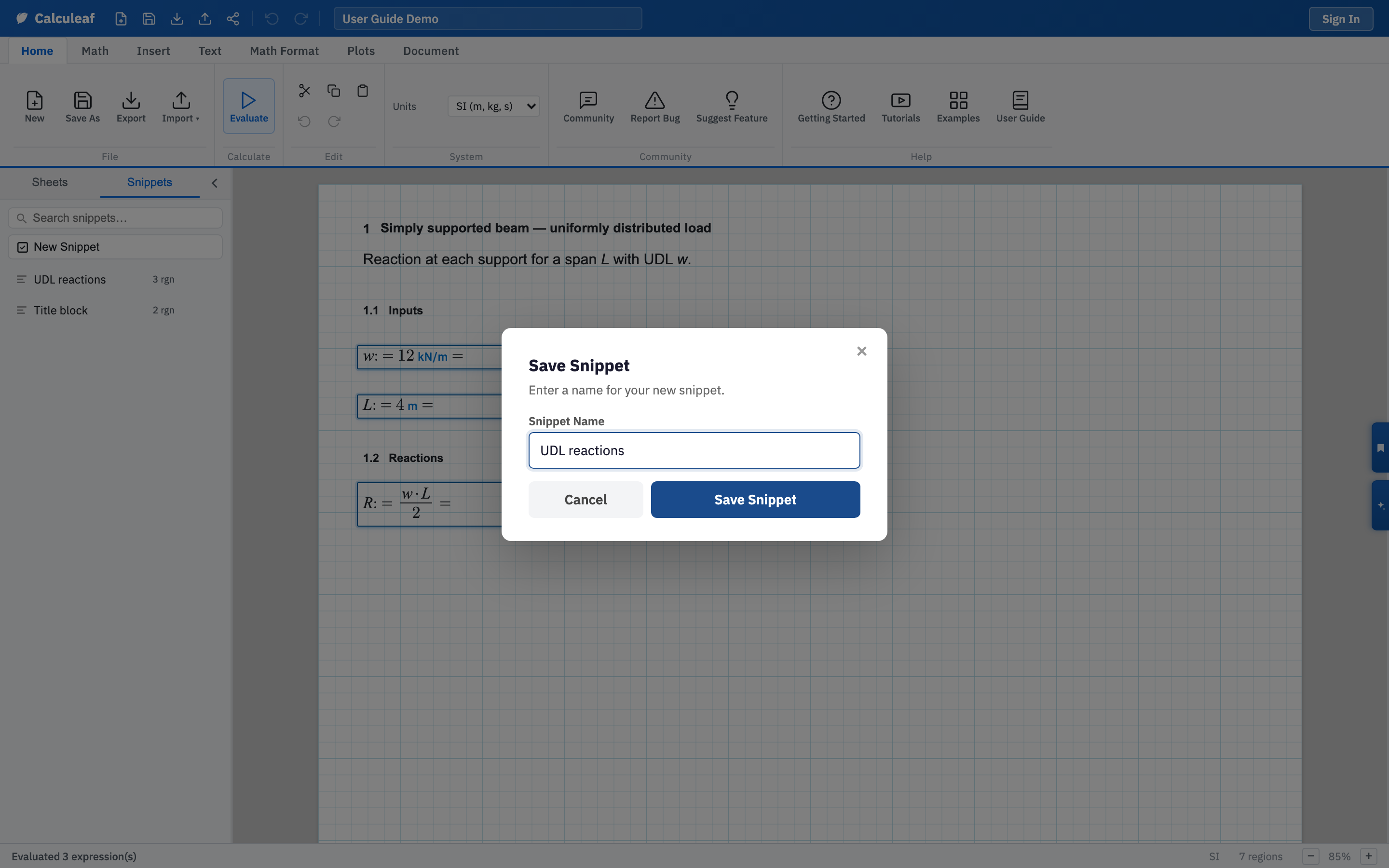Screen dimensions: 1389x868
Task: Click the SI status bar indicator
Action: (x=1214, y=856)
